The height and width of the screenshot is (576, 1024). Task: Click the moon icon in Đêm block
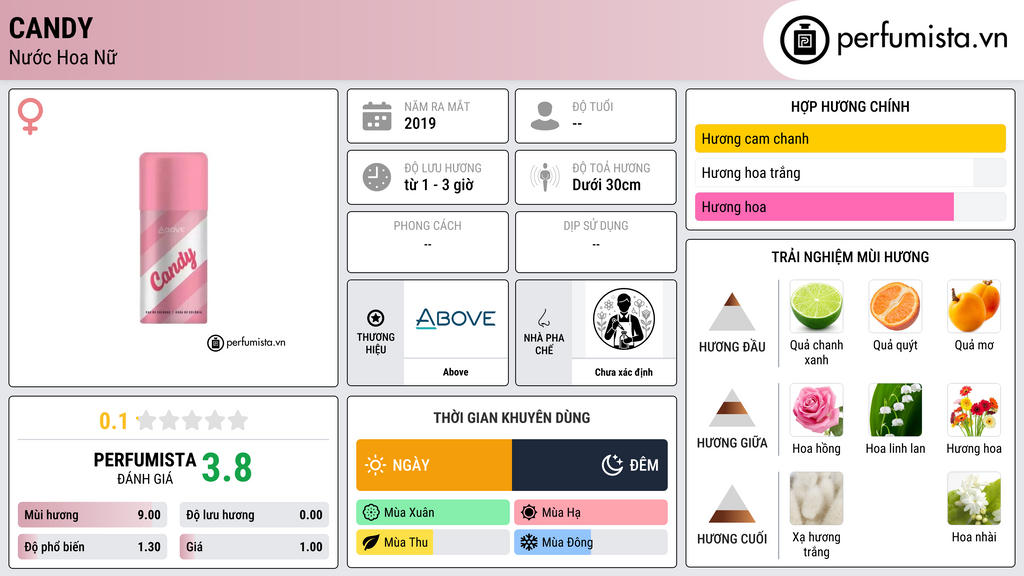click(613, 465)
